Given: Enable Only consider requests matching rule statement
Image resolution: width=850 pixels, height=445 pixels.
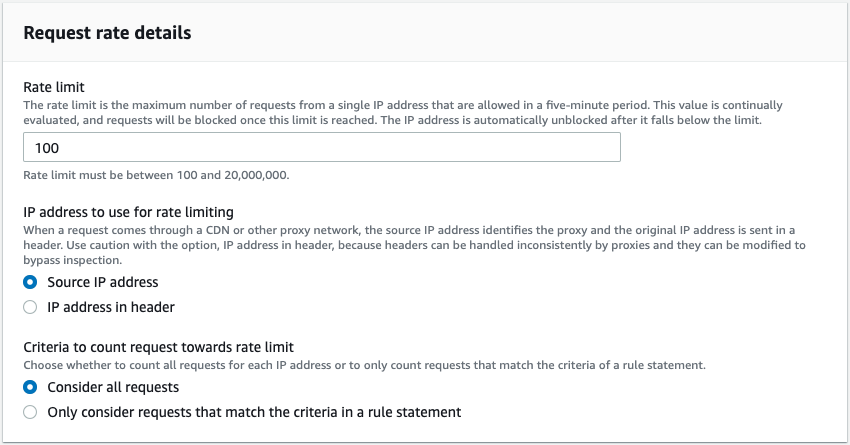Looking at the screenshot, I should [30, 412].
